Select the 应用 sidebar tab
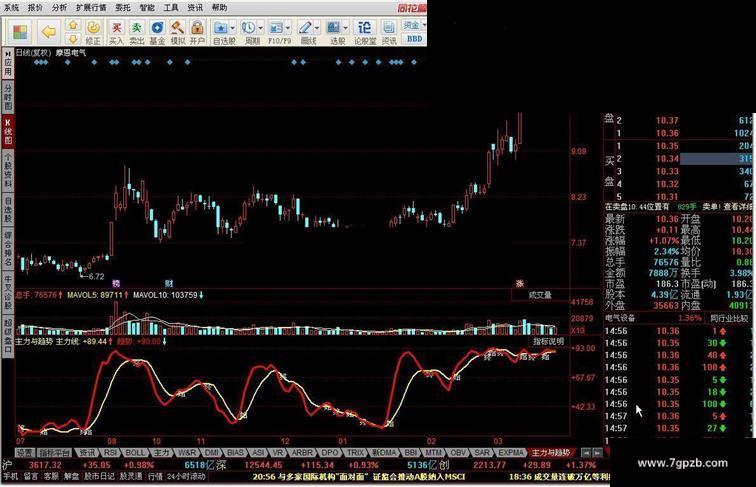756x487 pixels. click(x=8, y=64)
